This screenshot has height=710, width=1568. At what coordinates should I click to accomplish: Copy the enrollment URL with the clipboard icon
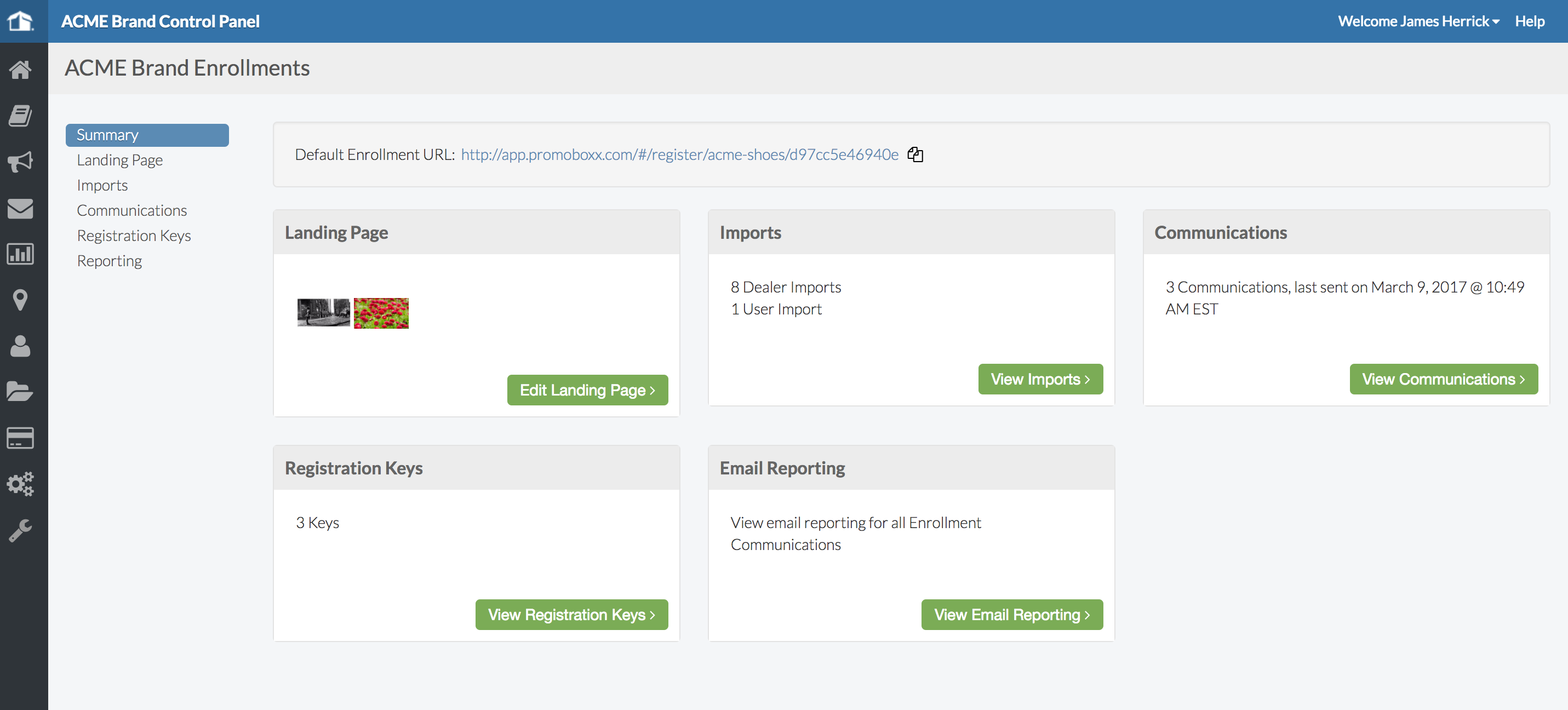(x=915, y=154)
